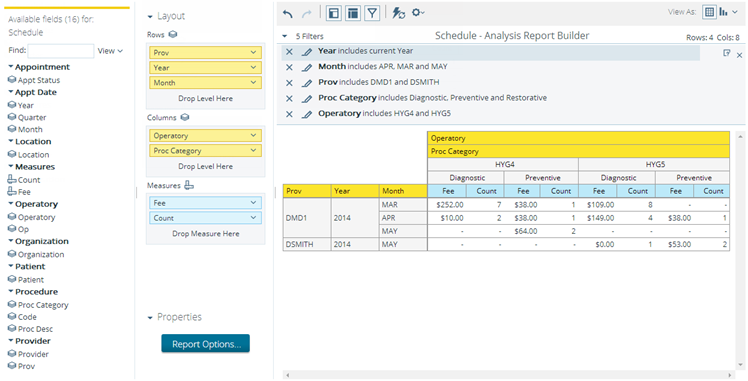Image resolution: width=748 pixels, height=381 pixels.
Task: Click the HYG5 column header
Action: pos(654,165)
